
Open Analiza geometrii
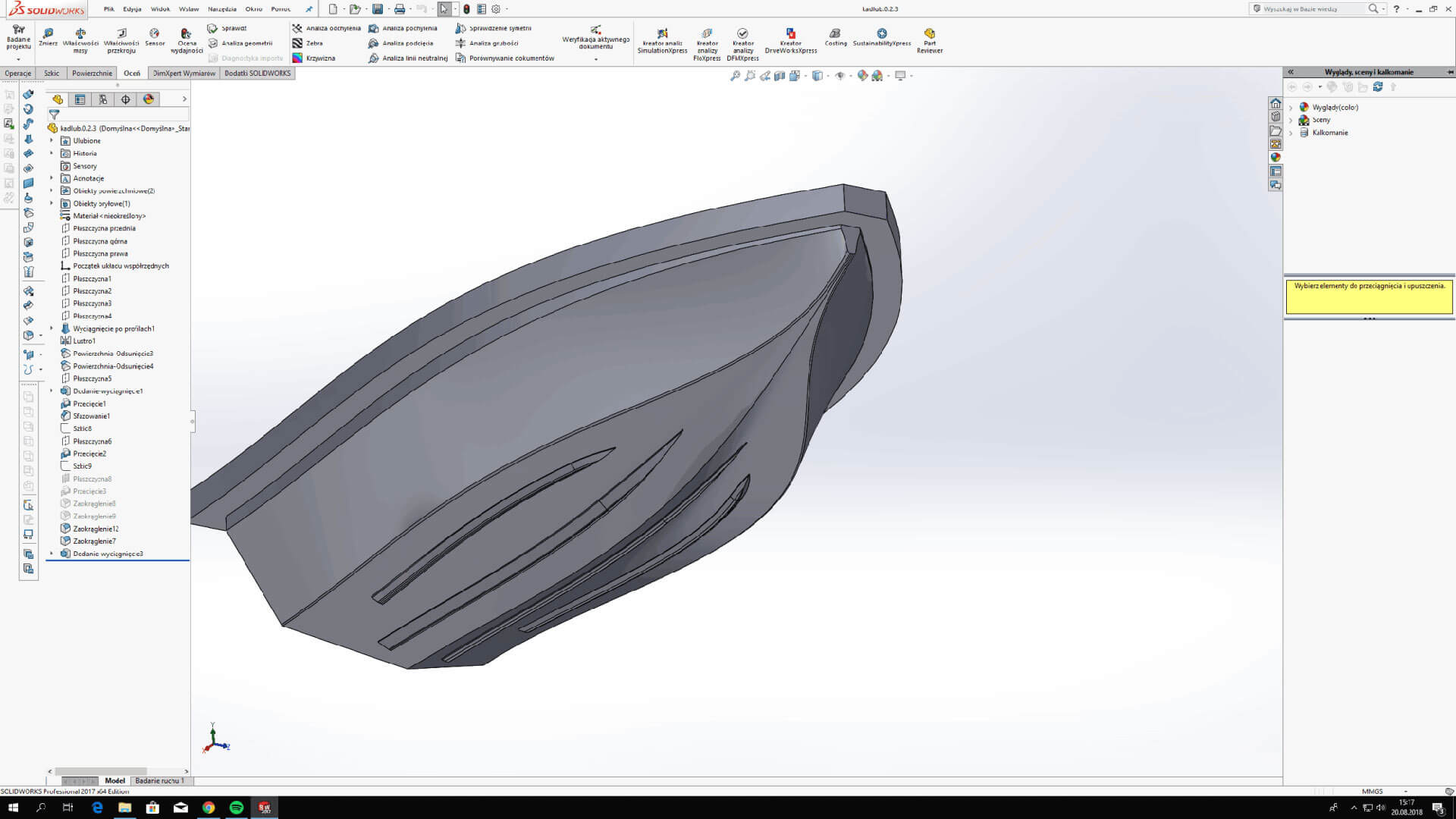coord(240,43)
